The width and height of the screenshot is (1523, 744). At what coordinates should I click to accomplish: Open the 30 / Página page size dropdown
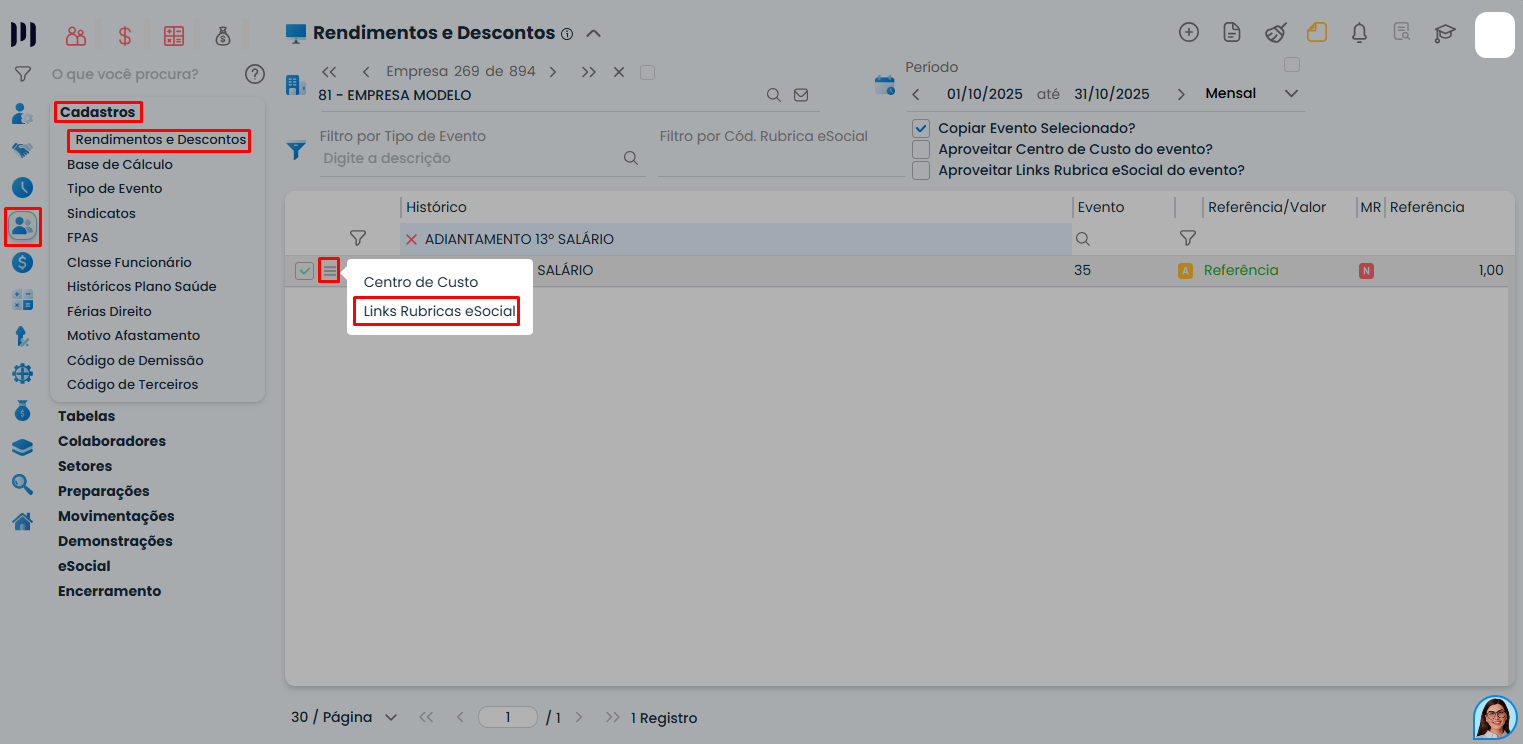click(x=344, y=717)
